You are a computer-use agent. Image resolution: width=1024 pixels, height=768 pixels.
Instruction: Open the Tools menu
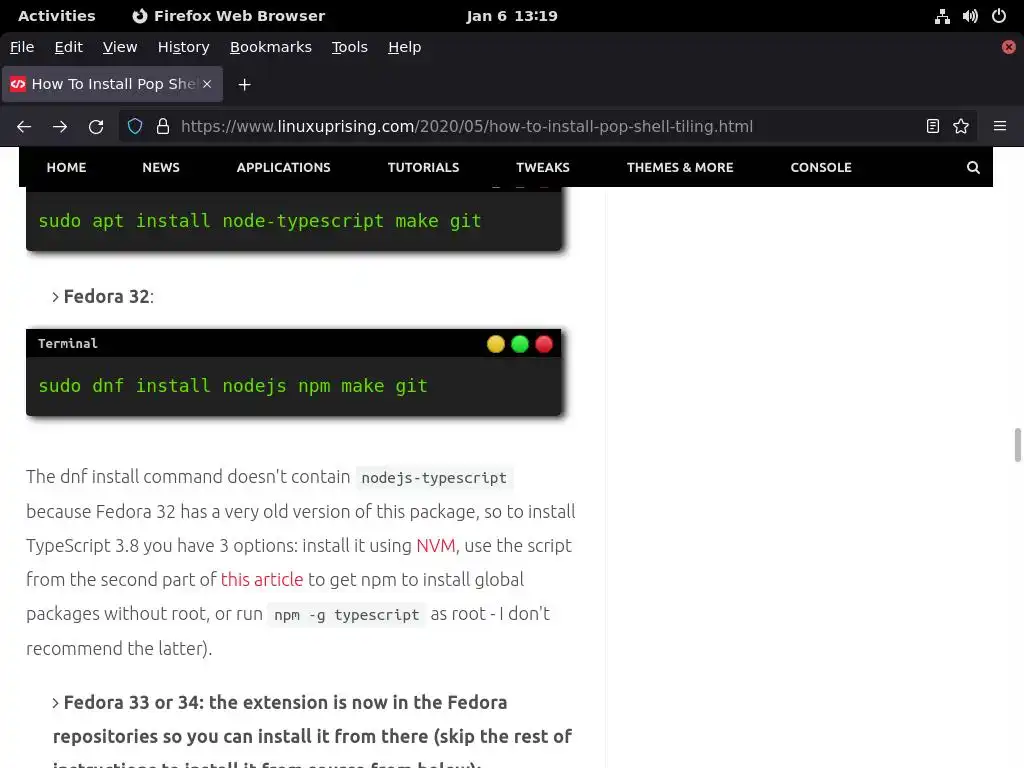(349, 47)
